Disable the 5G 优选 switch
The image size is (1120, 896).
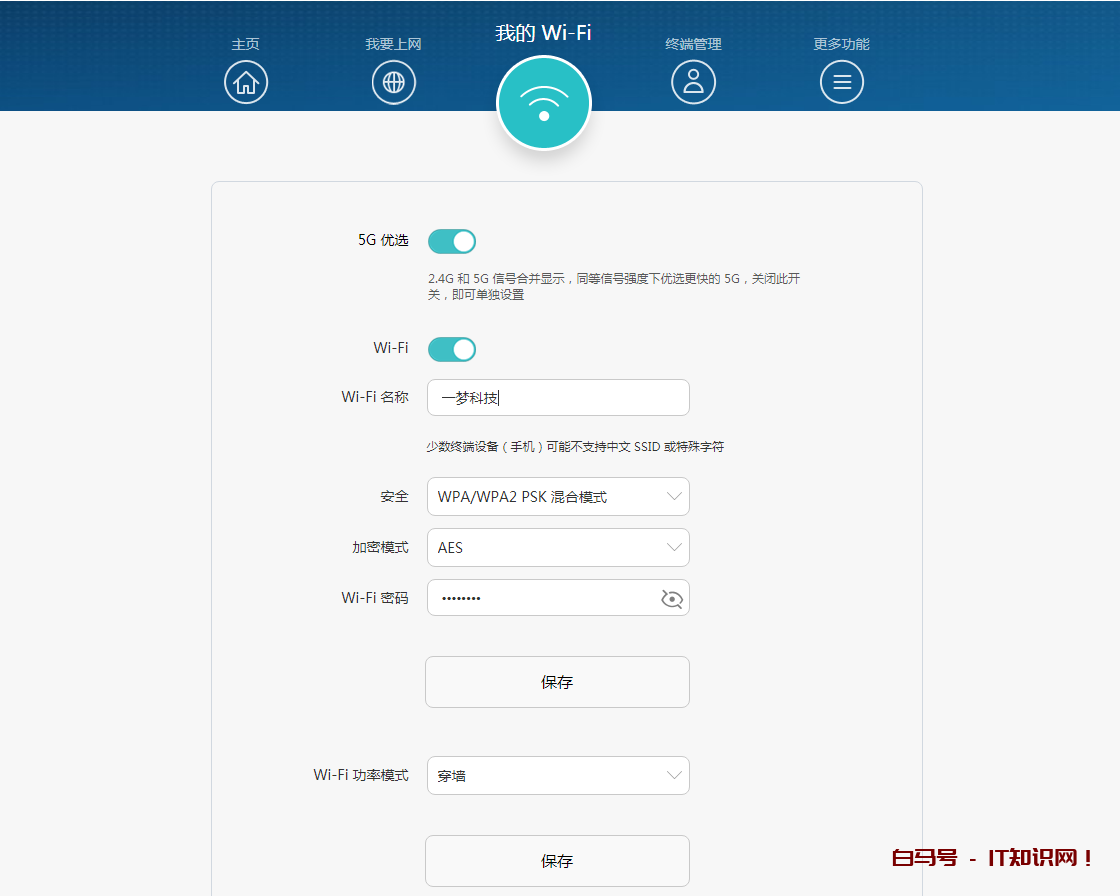click(451, 241)
